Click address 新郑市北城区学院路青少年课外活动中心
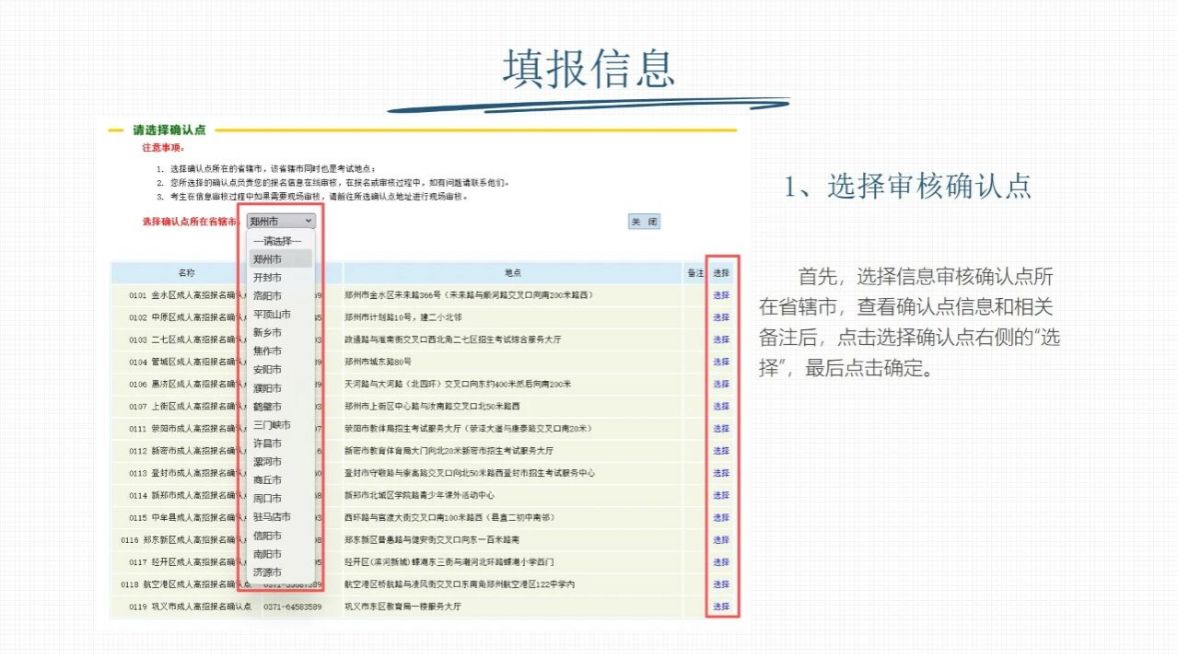This screenshot has width=1178, height=654. (x=420, y=496)
